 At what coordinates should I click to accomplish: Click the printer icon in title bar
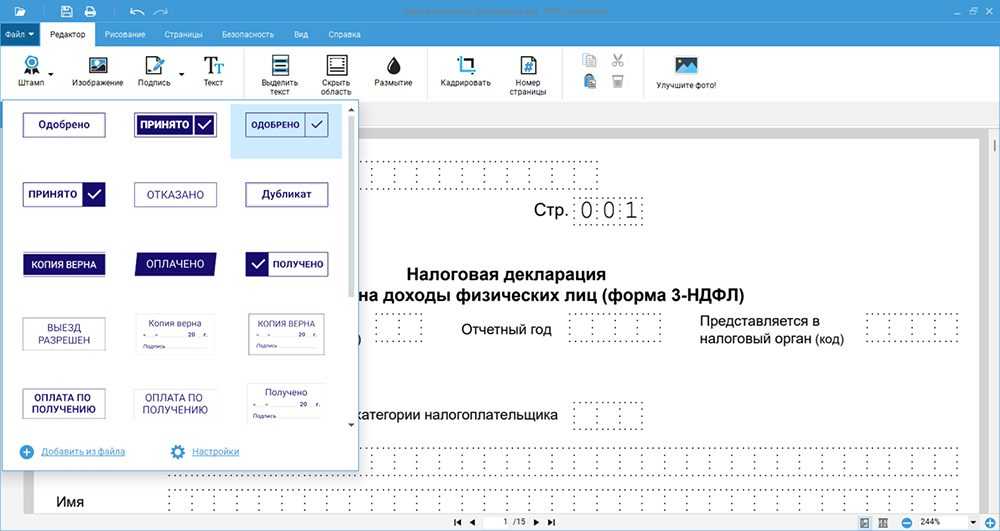tap(90, 12)
